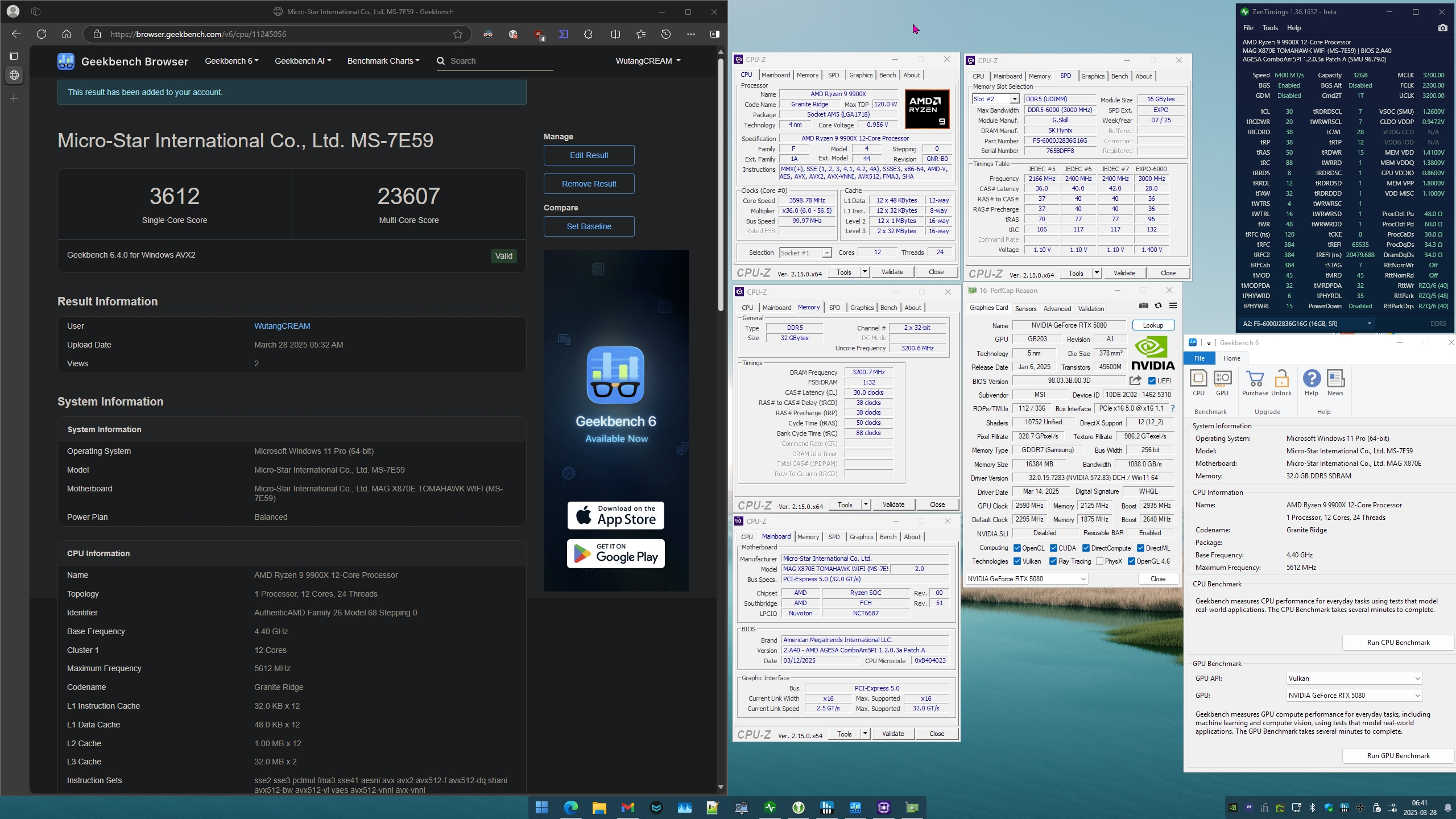The width and height of the screenshot is (1456, 819).
Task: Click the Purchase cart icon in Geekbench
Action: coord(1255,382)
